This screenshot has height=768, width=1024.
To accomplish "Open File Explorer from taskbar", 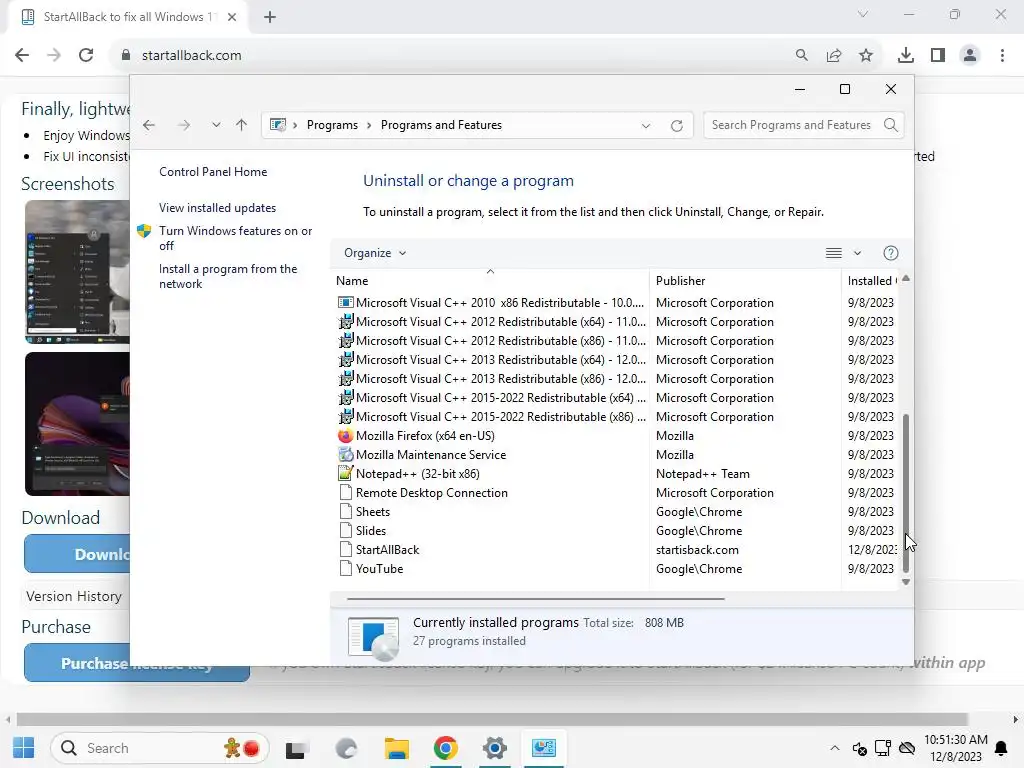I will point(396,748).
